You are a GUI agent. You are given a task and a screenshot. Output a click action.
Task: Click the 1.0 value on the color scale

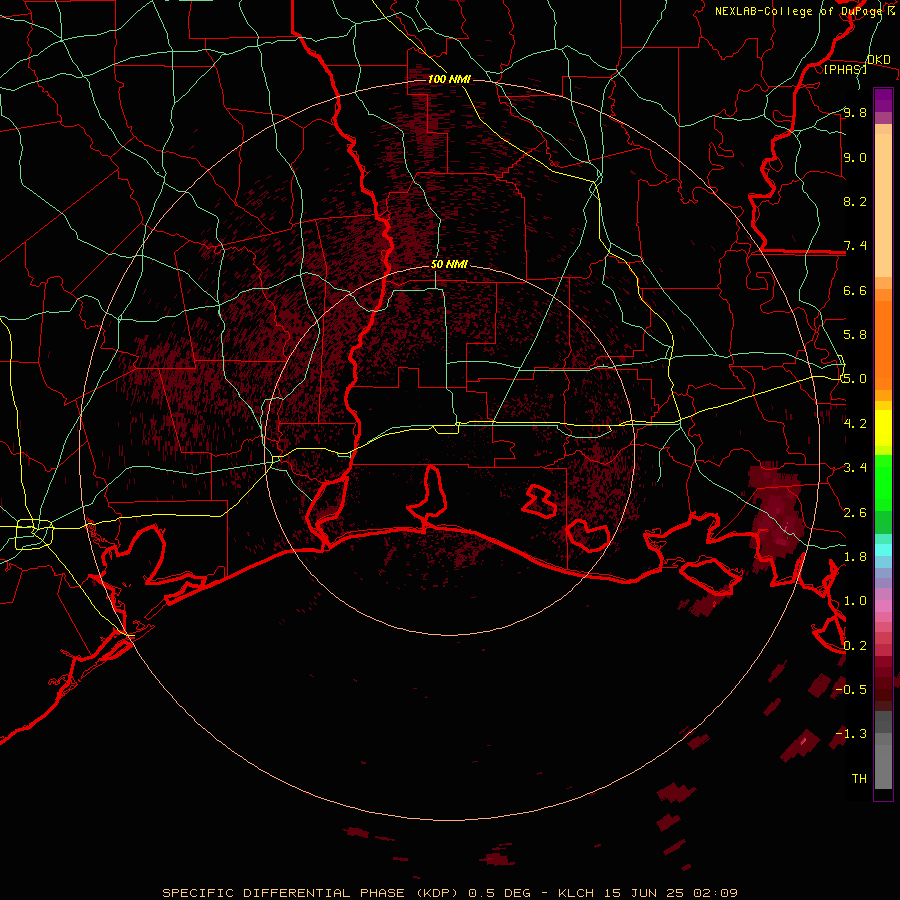tap(855, 601)
